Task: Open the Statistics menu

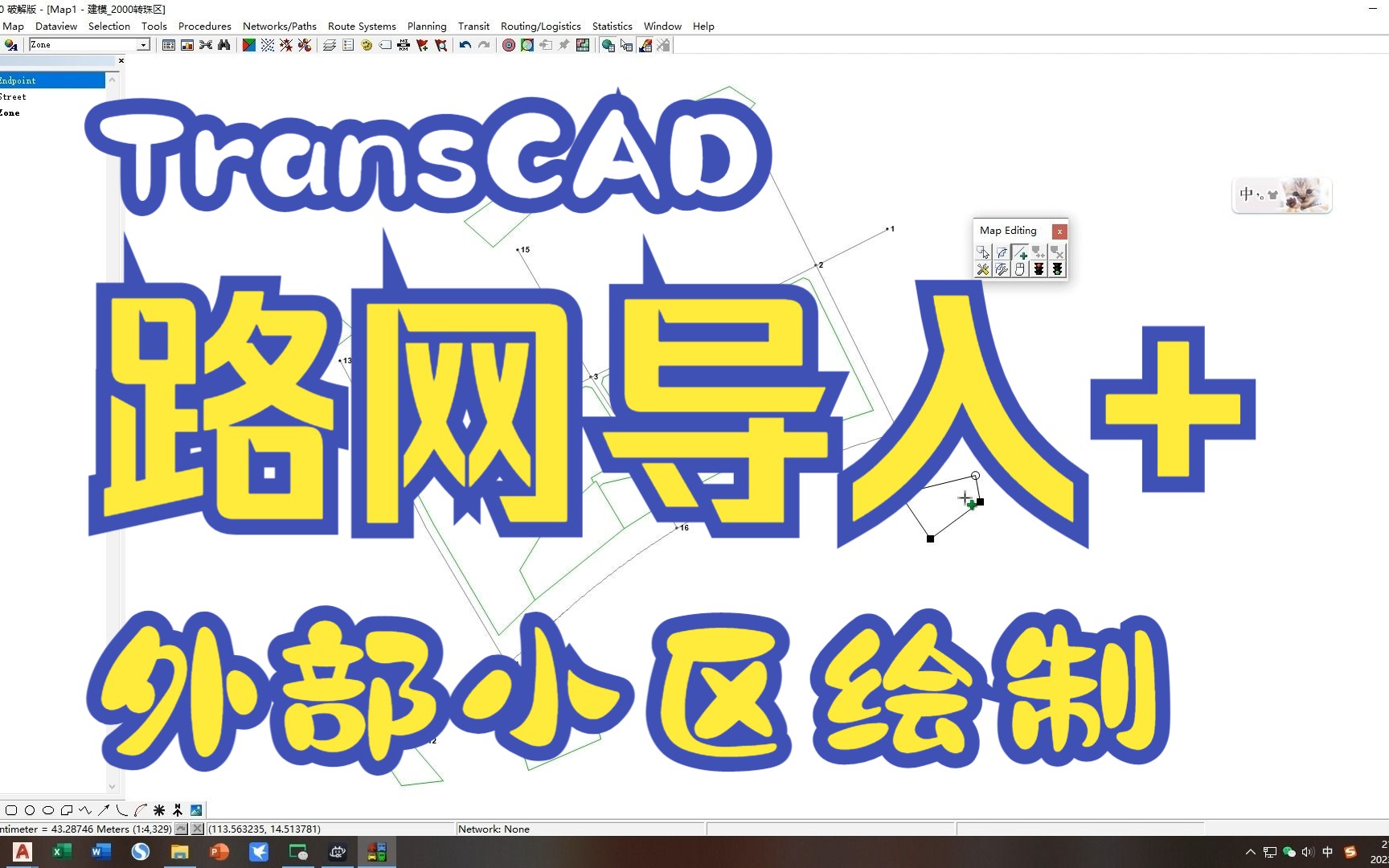Action: coord(612,26)
